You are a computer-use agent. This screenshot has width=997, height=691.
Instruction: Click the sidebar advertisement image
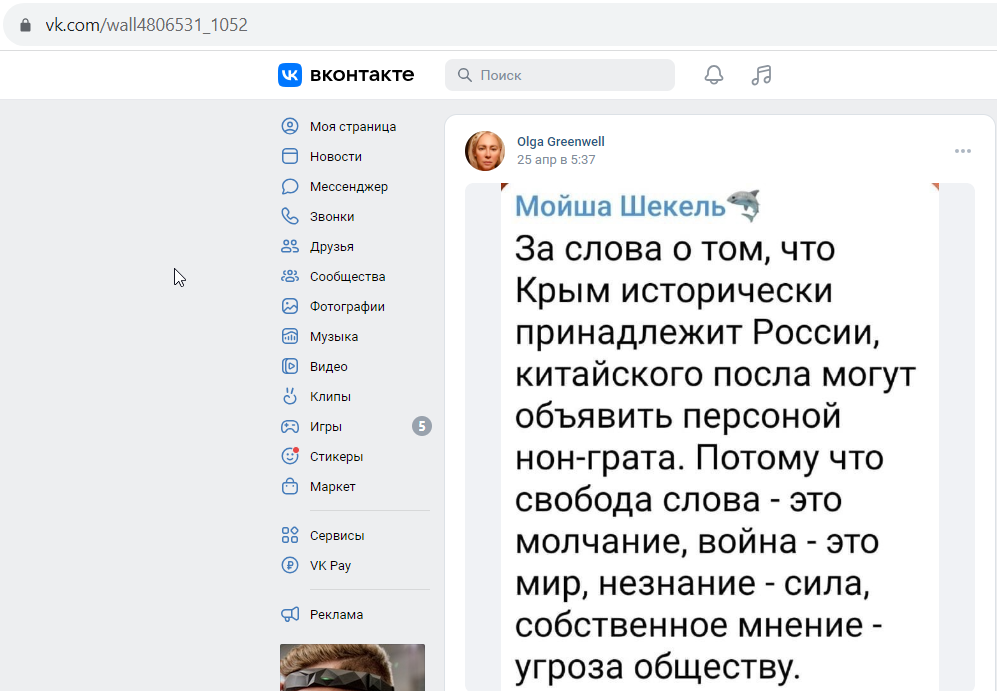click(352, 667)
